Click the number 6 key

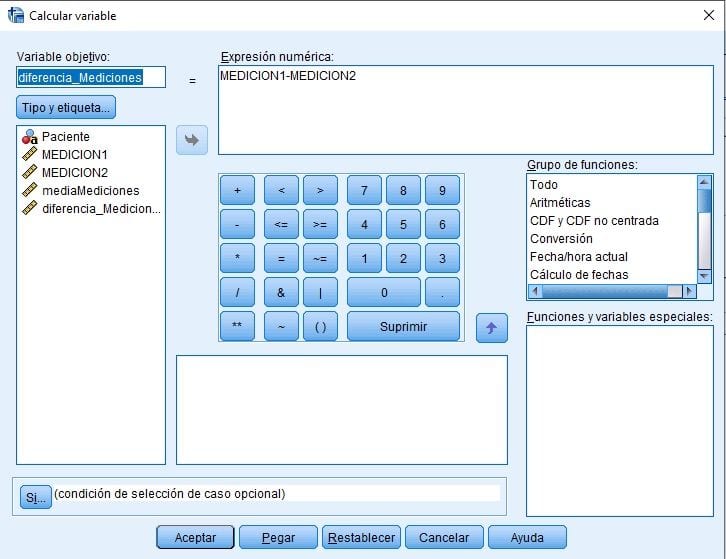[x=442, y=225]
